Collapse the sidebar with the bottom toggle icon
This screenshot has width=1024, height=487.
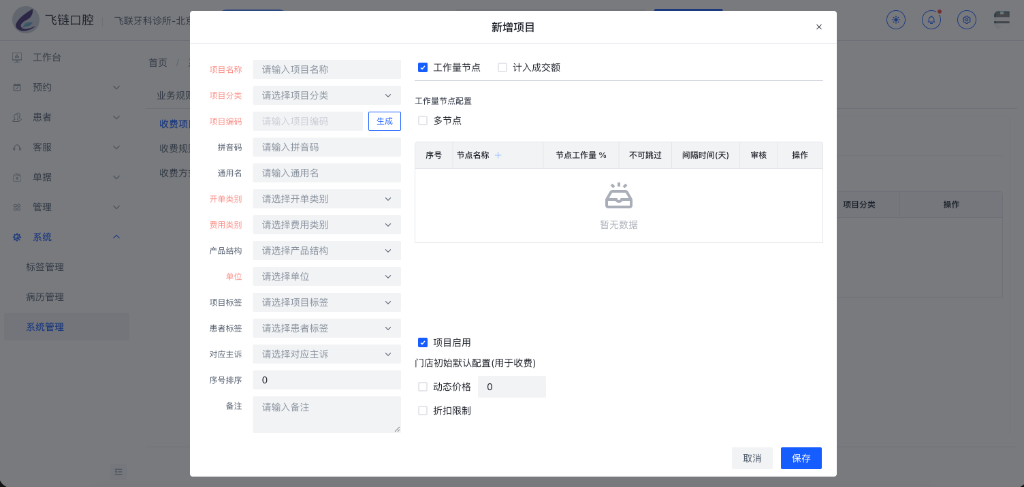click(118, 471)
